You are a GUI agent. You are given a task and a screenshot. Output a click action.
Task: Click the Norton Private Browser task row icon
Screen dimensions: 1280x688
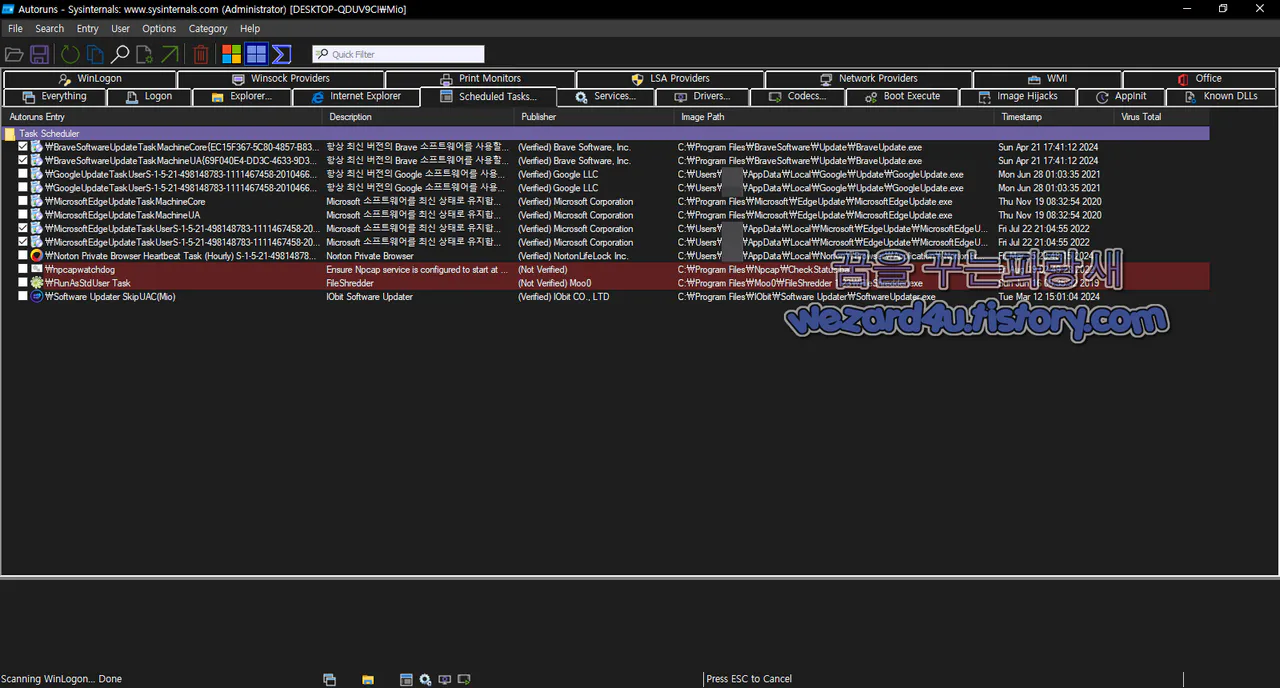pos(37,256)
